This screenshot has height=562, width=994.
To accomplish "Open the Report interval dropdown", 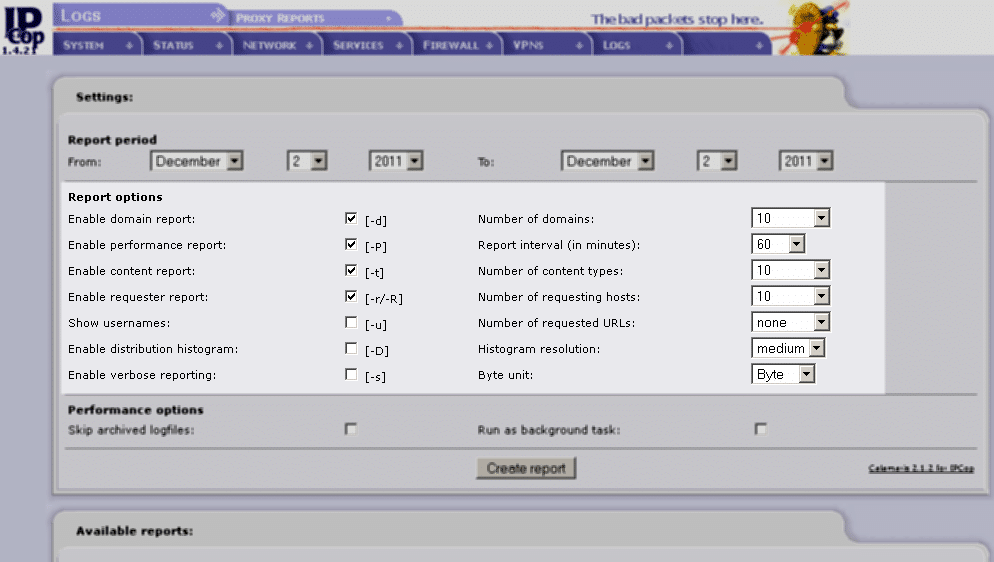I will [779, 244].
